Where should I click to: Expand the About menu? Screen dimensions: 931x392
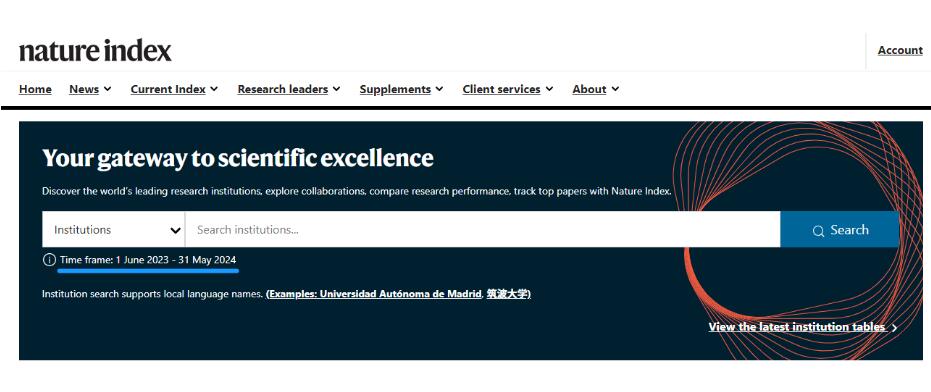click(596, 89)
